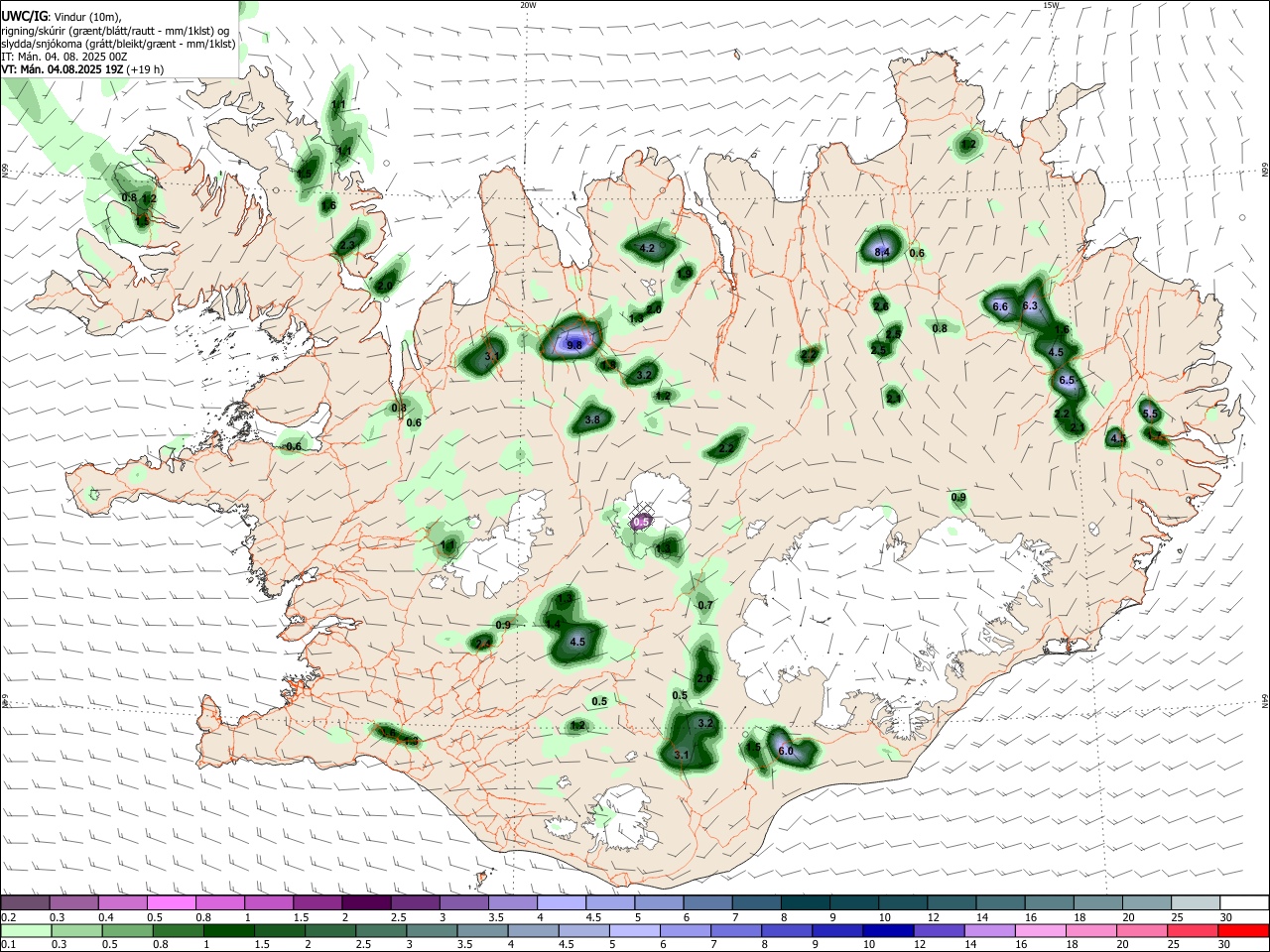This screenshot has height=952, width=1270.
Task: Click the 12 number label in the lower legend row
Action: point(919,944)
